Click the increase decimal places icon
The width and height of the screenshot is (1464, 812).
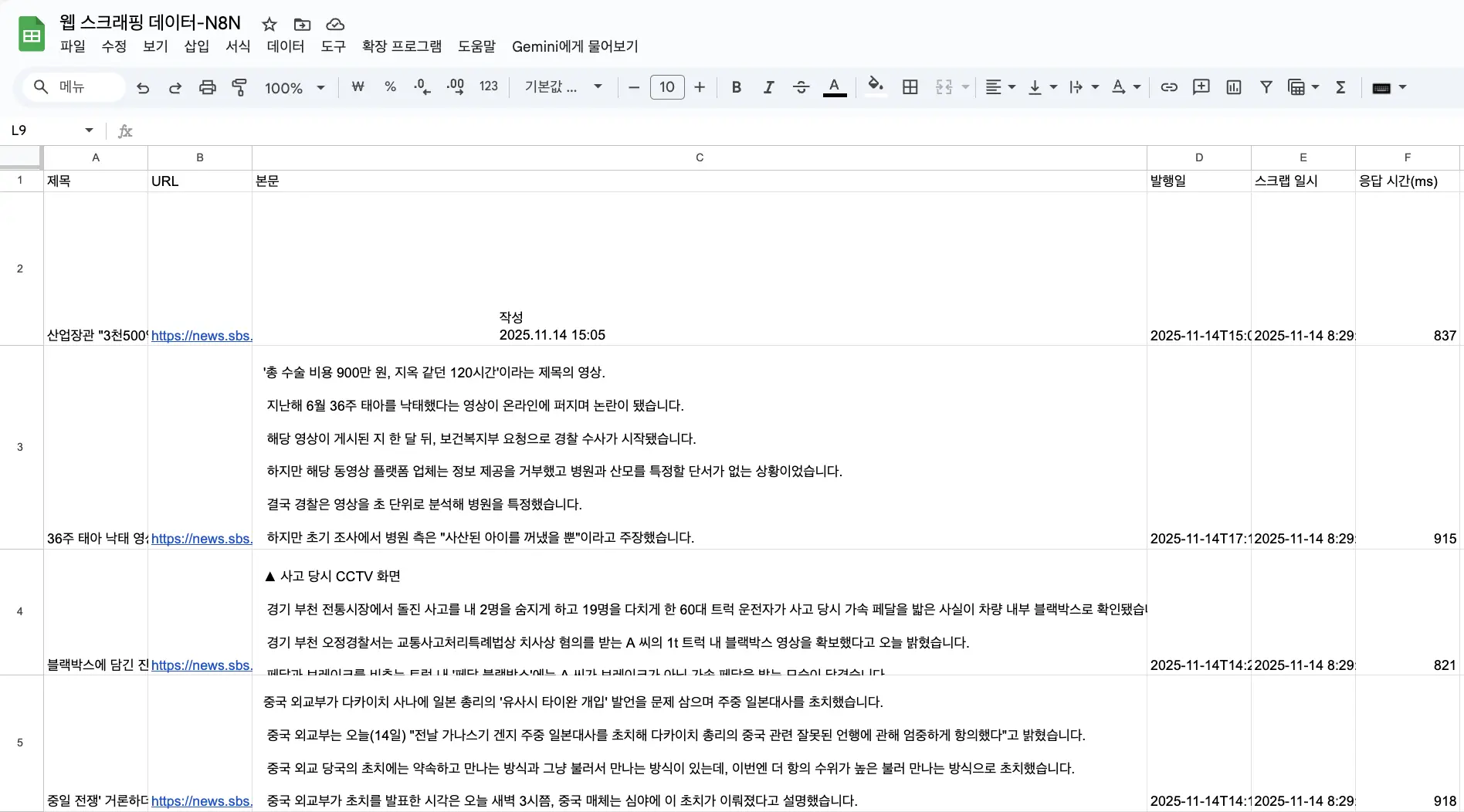455,87
